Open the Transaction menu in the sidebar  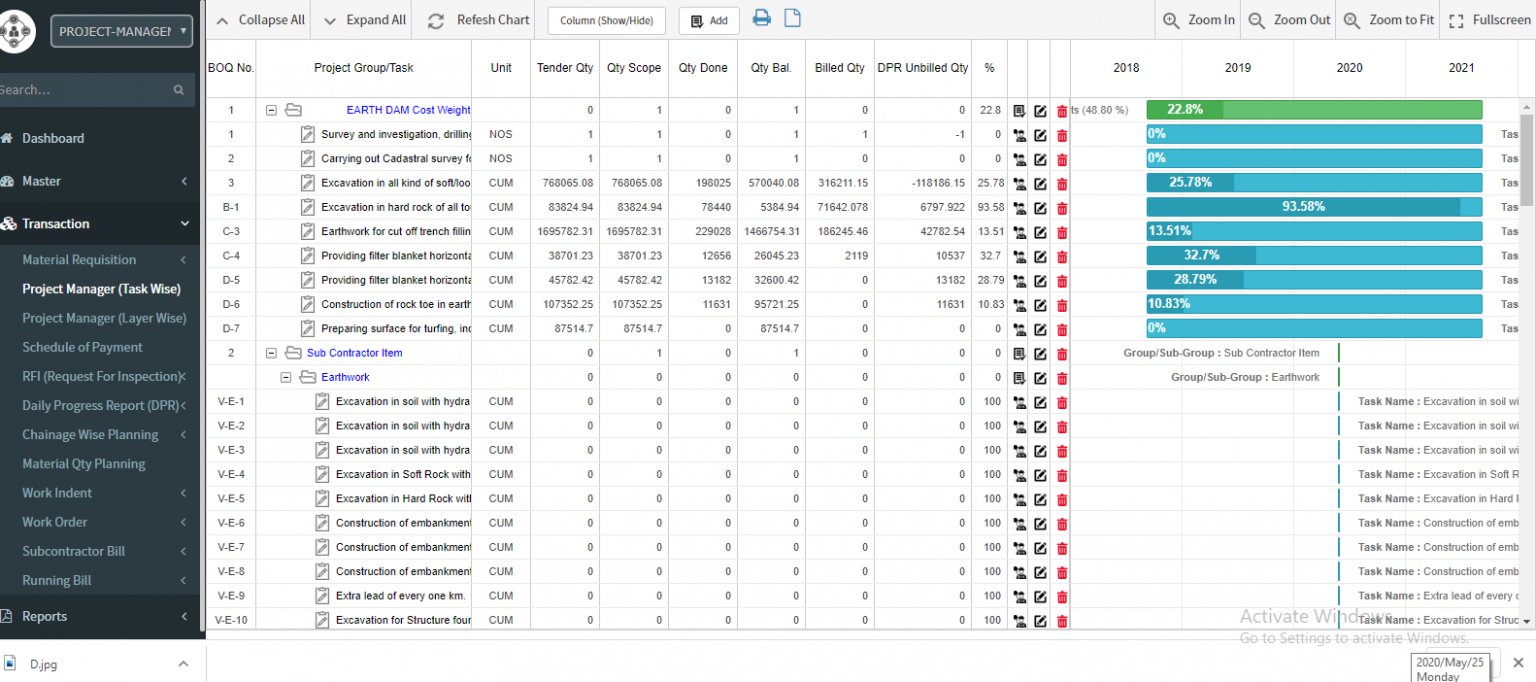[57, 224]
